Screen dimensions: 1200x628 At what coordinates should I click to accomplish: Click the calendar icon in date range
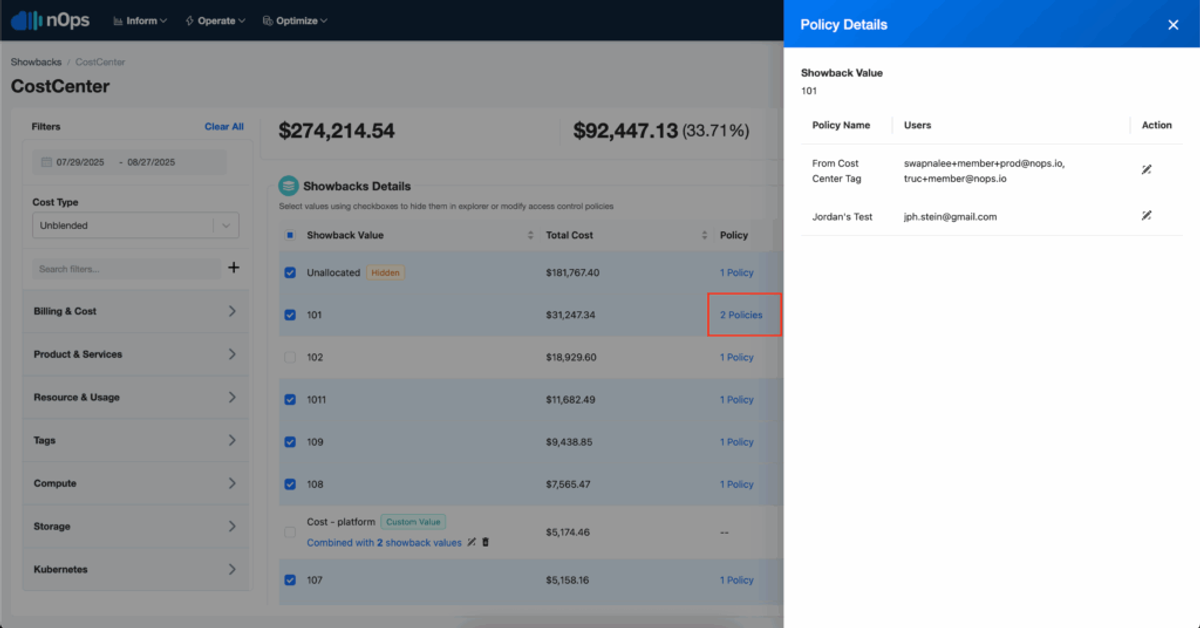(x=46, y=162)
